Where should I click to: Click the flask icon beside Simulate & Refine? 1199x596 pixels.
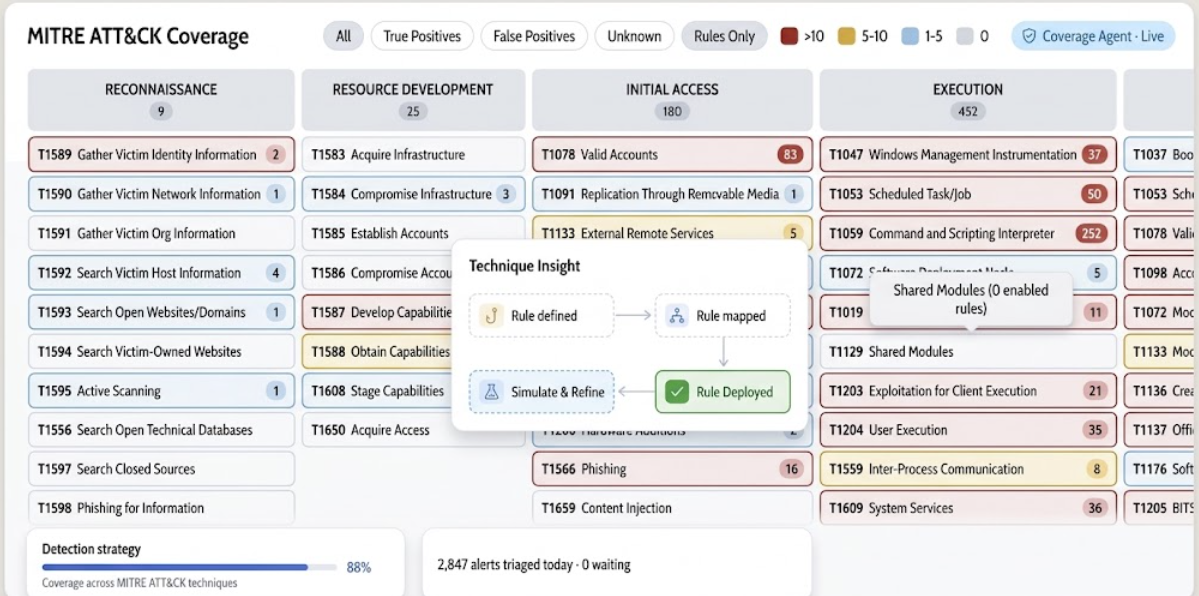(491, 392)
